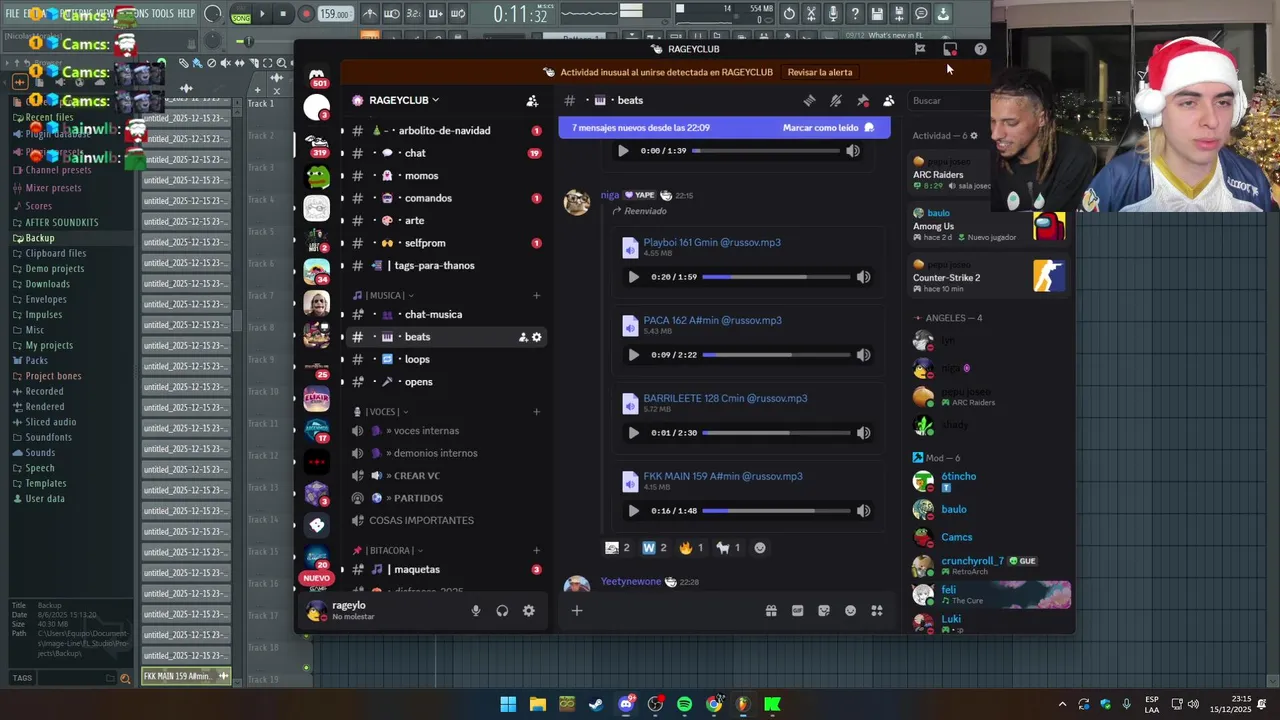Expand Downloads folder in FL browser

(x=47, y=284)
